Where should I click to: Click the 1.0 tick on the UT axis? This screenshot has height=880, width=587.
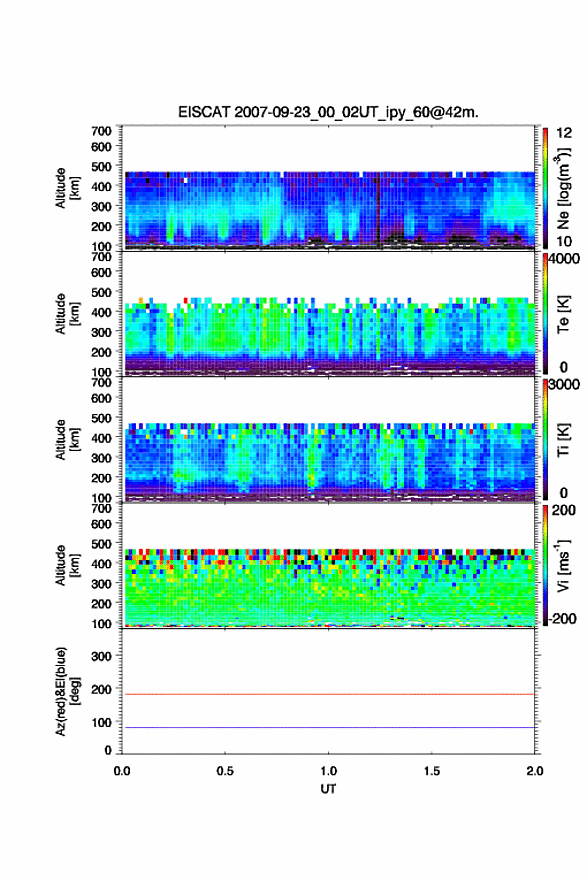328,771
